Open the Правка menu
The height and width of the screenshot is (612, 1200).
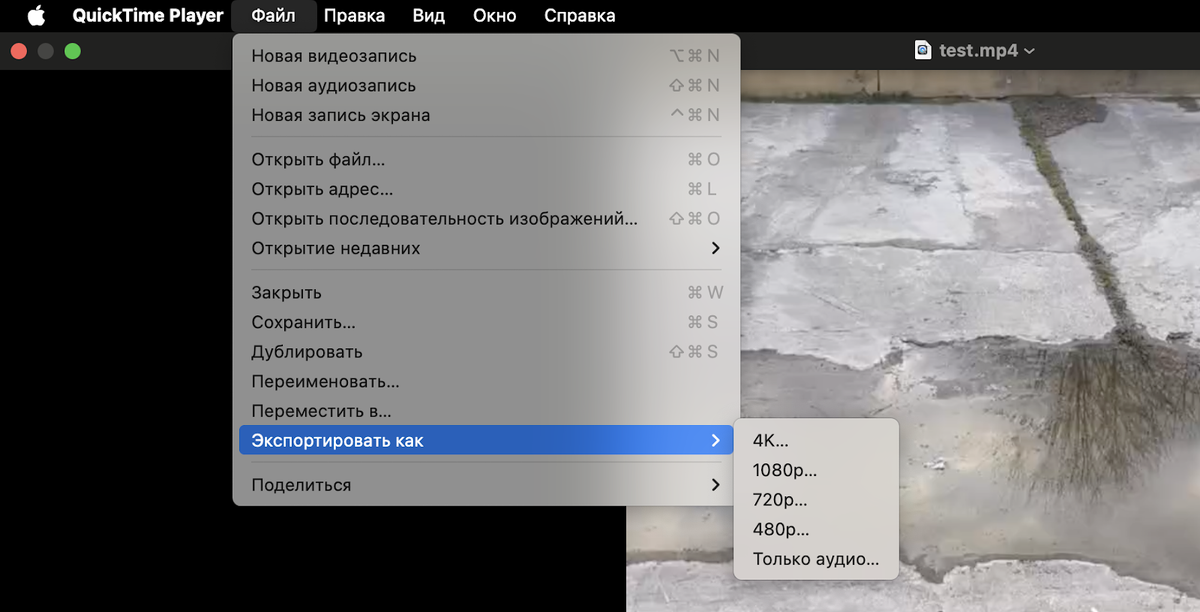click(x=355, y=16)
